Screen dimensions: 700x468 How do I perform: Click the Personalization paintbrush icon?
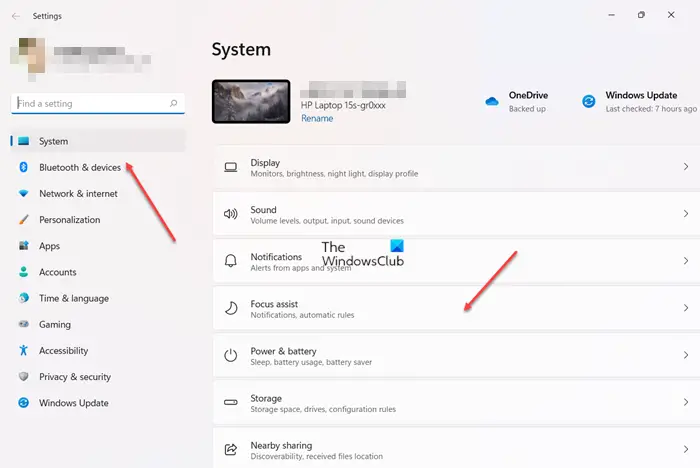click(24, 219)
